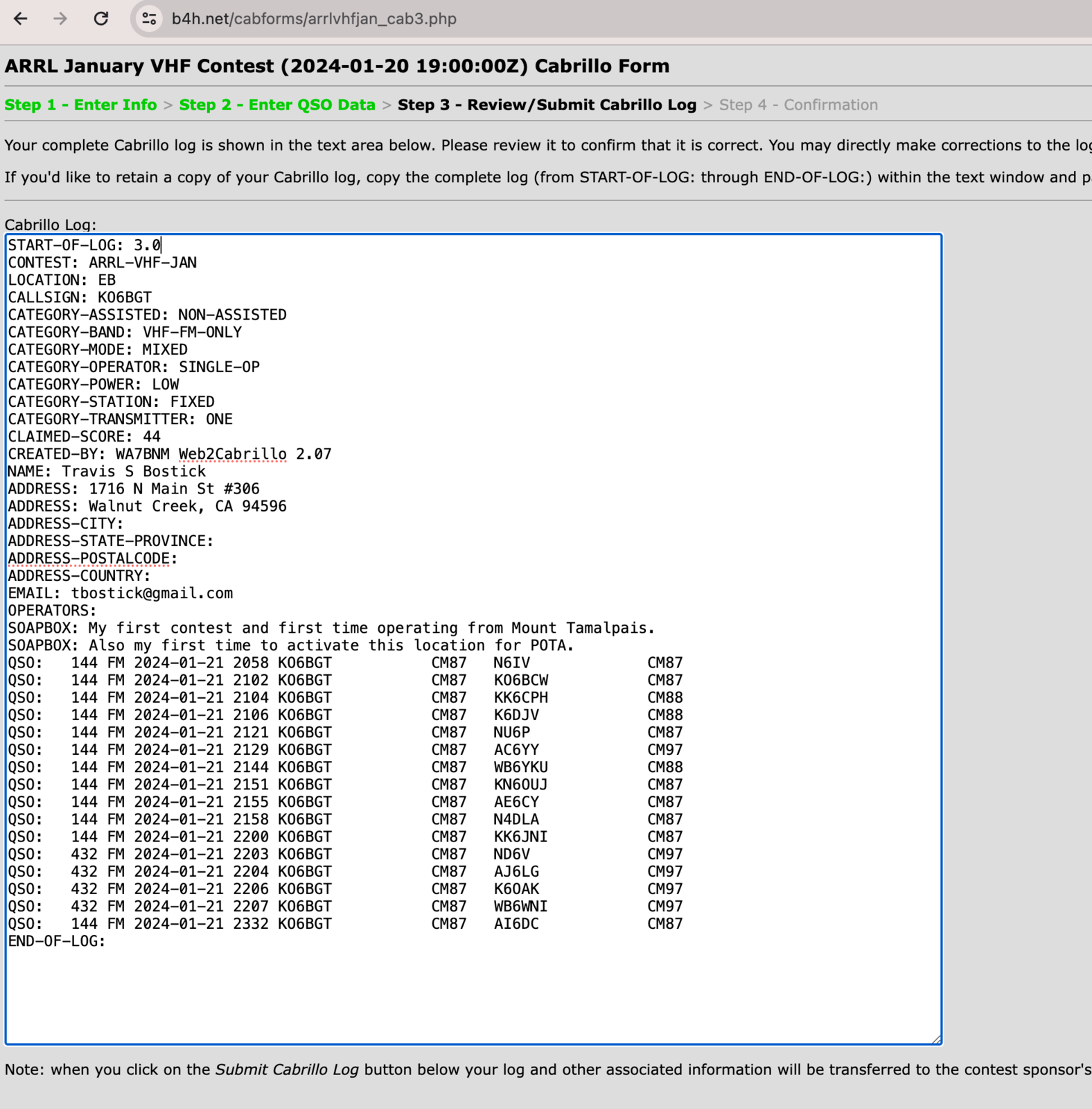
Task: Click the OPERATORS: line
Action: point(52,611)
